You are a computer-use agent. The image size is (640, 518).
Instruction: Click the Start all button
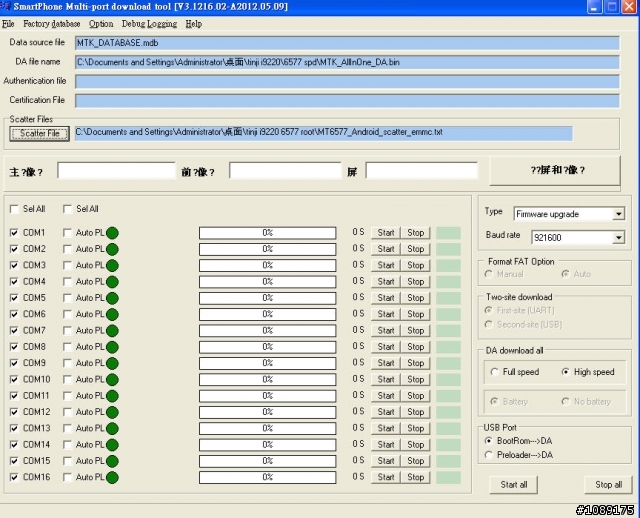pos(513,485)
